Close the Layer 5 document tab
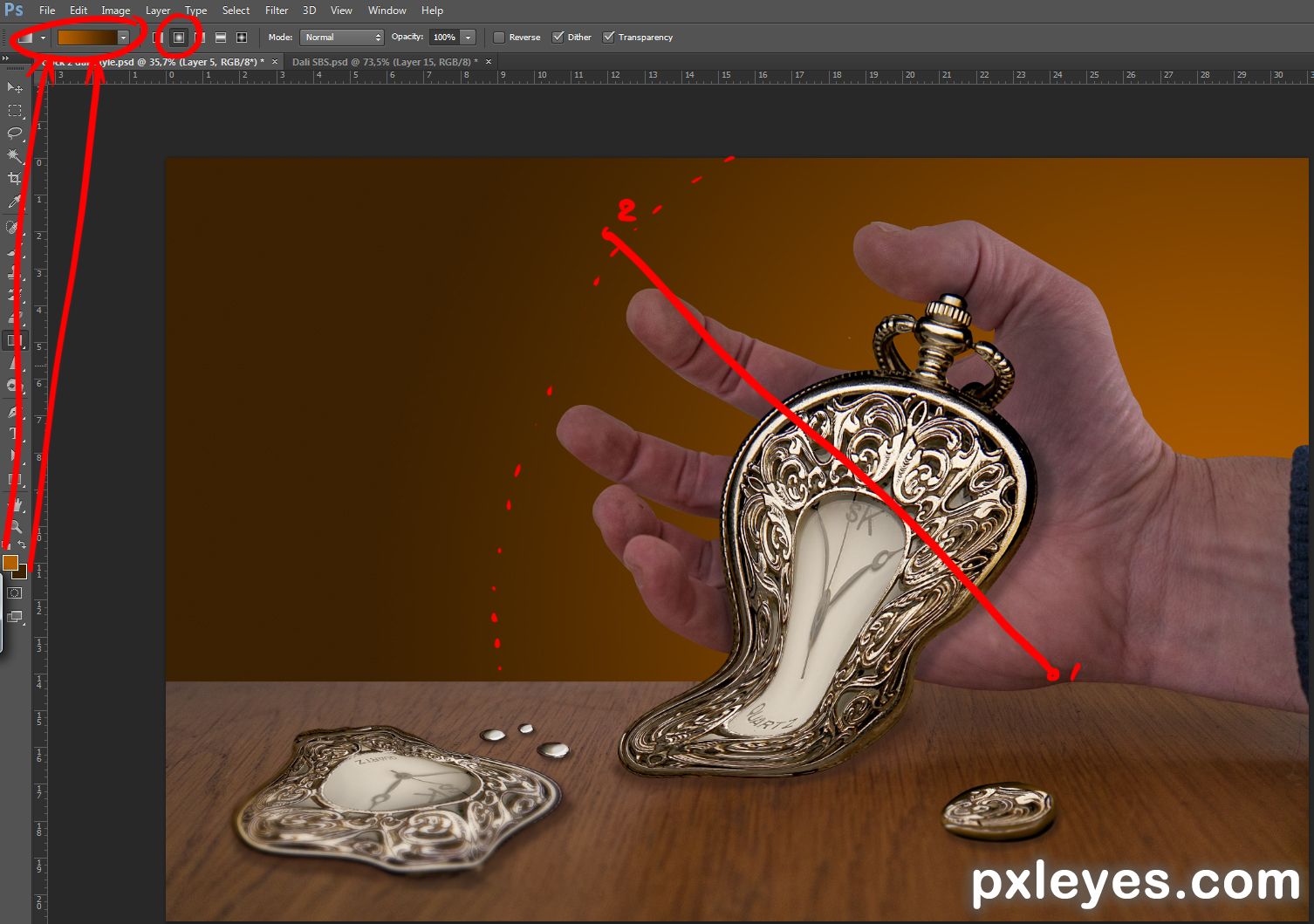The image size is (1314, 924). tap(275, 62)
